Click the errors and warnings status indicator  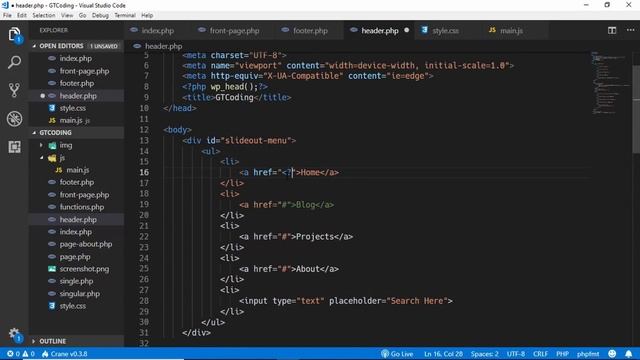20,354
